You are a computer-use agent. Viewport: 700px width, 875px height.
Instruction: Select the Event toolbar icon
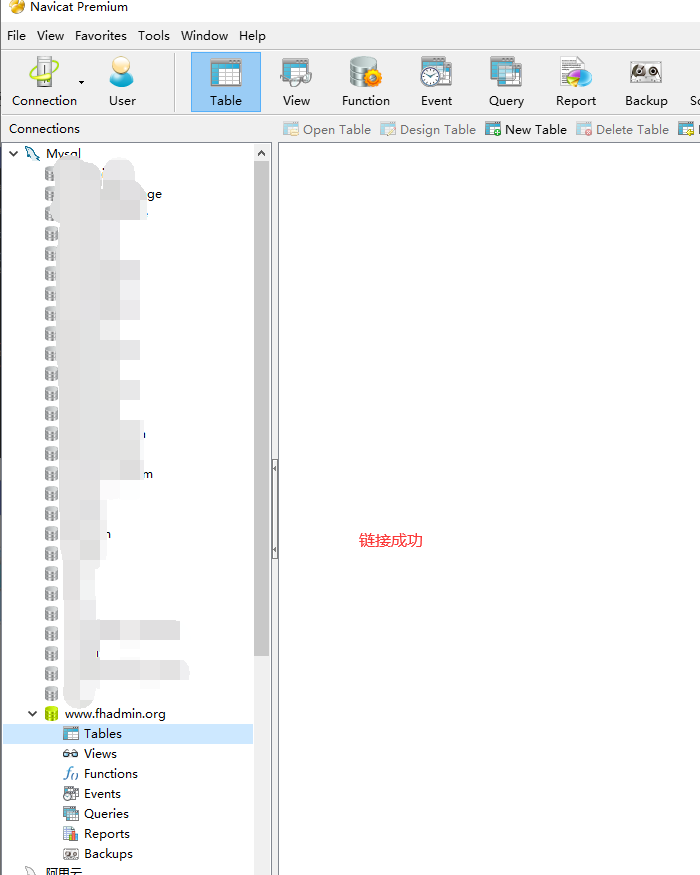[x=436, y=82]
